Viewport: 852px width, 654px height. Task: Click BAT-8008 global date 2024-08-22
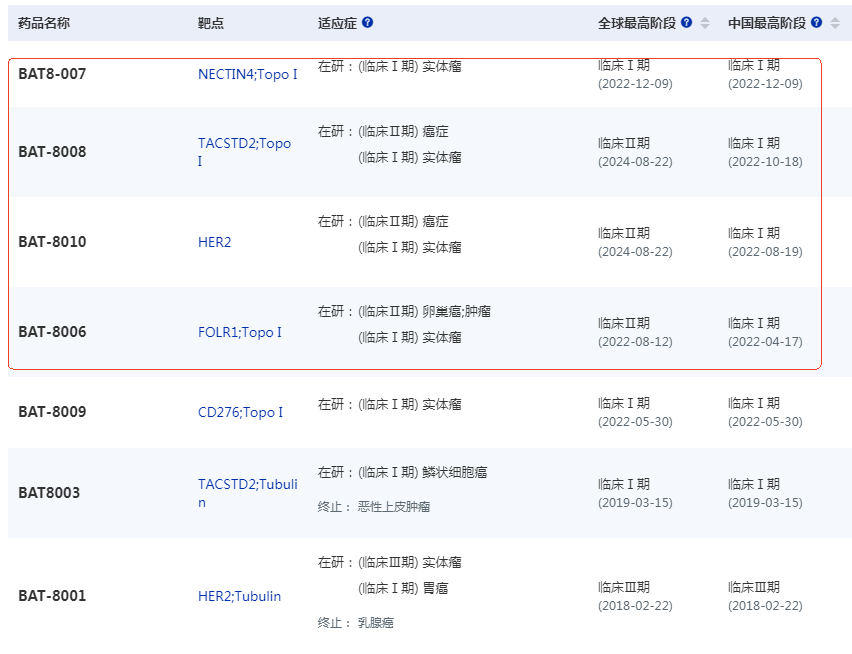pyautogui.click(x=635, y=162)
